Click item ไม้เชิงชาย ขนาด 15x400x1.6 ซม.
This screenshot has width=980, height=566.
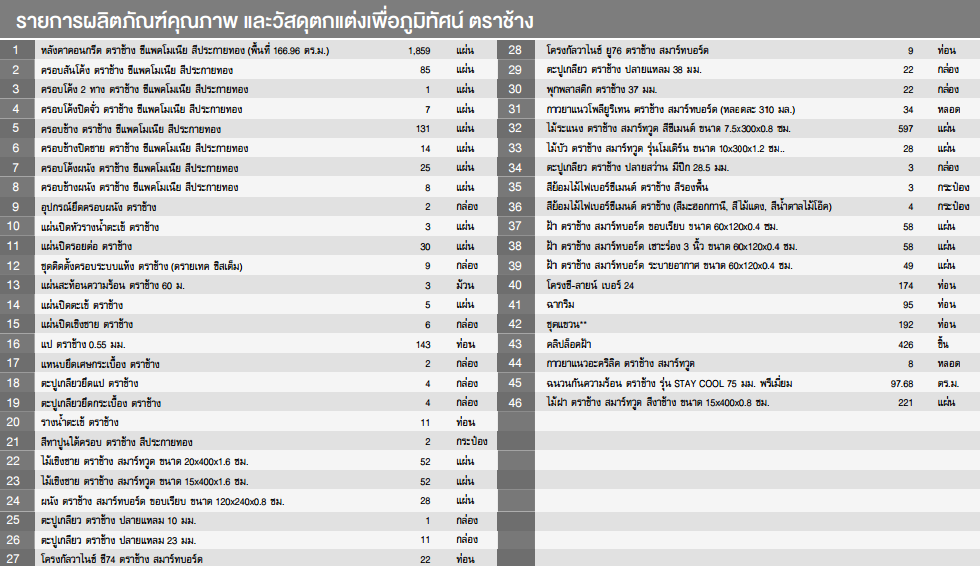144,481
